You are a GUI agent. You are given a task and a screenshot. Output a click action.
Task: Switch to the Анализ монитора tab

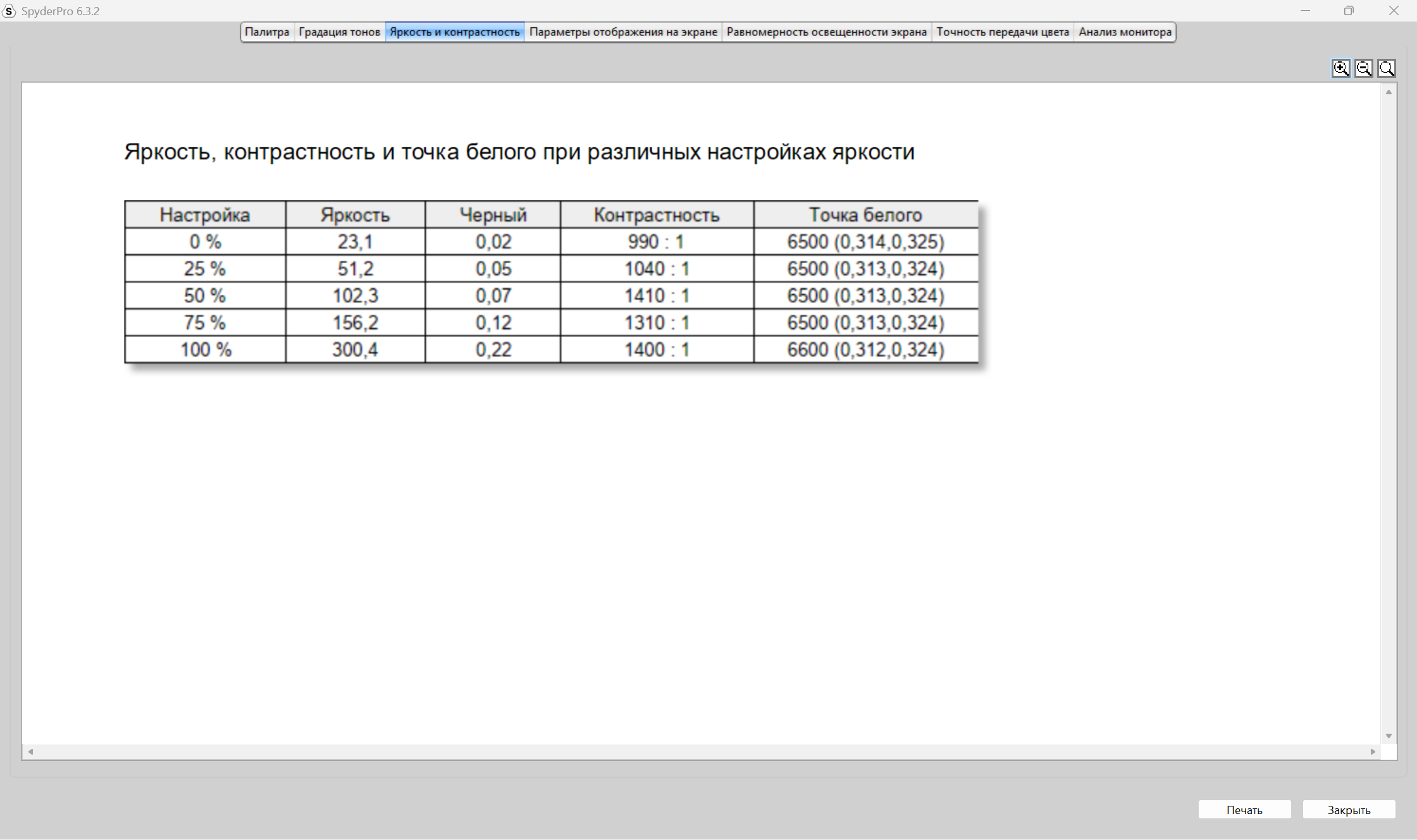tap(1125, 32)
